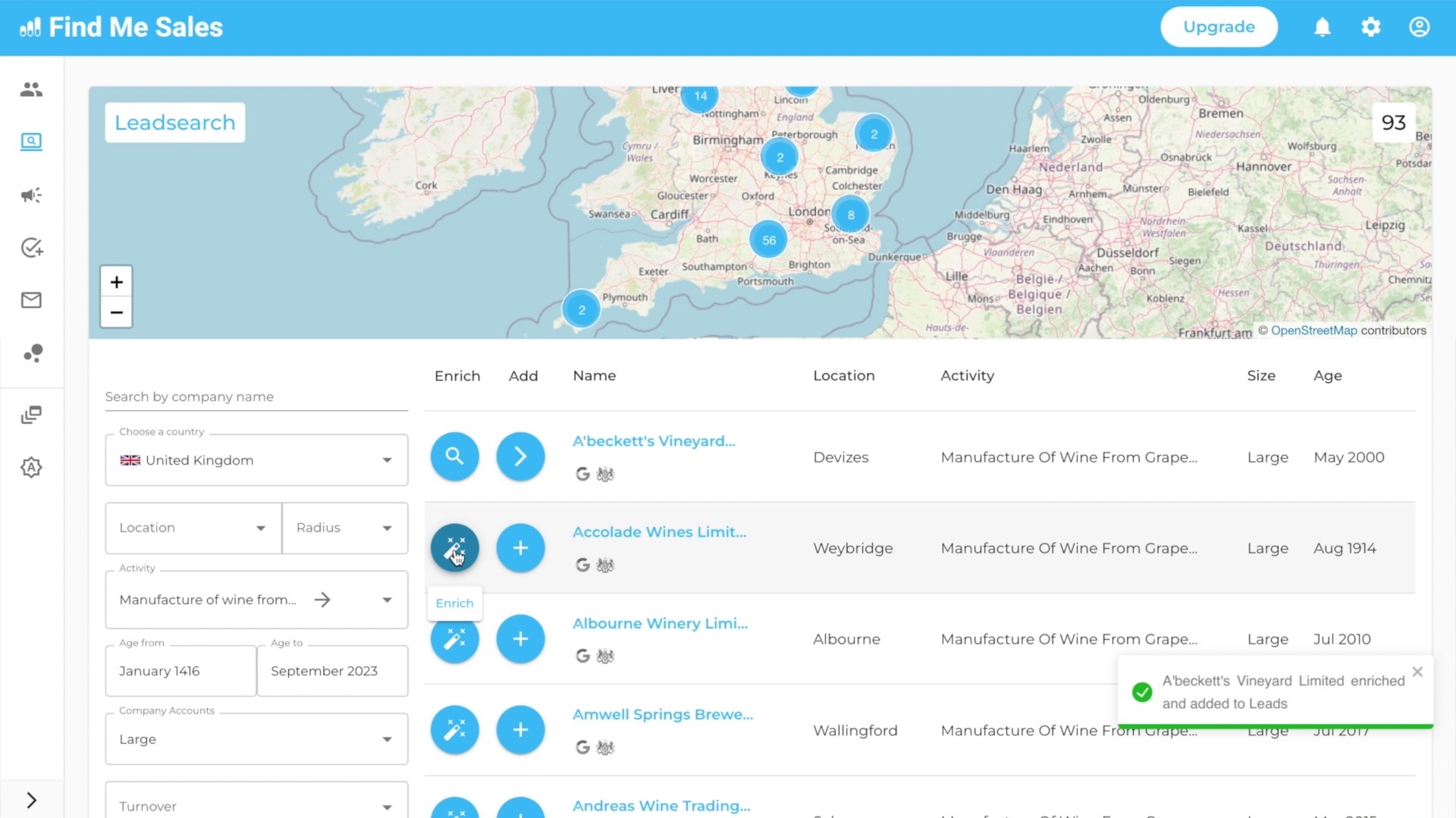Click the Location column header
Image resolution: width=1456 pixels, height=818 pixels.
click(x=843, y=375)
